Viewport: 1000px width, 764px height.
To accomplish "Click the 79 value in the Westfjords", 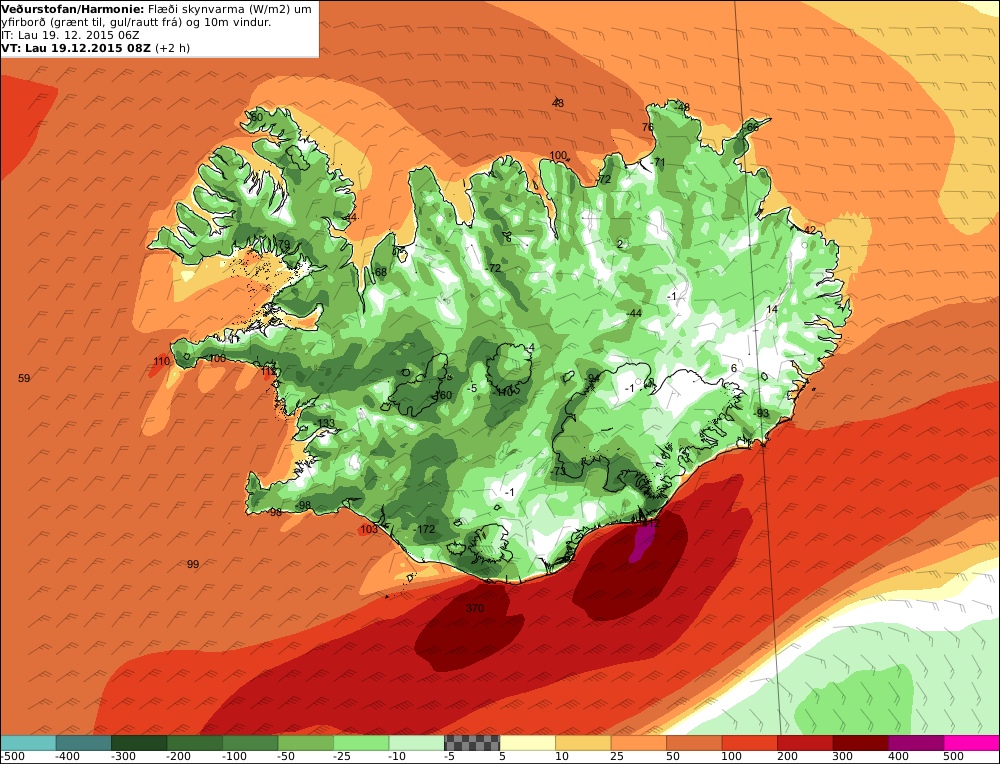I will coord(283,244).
